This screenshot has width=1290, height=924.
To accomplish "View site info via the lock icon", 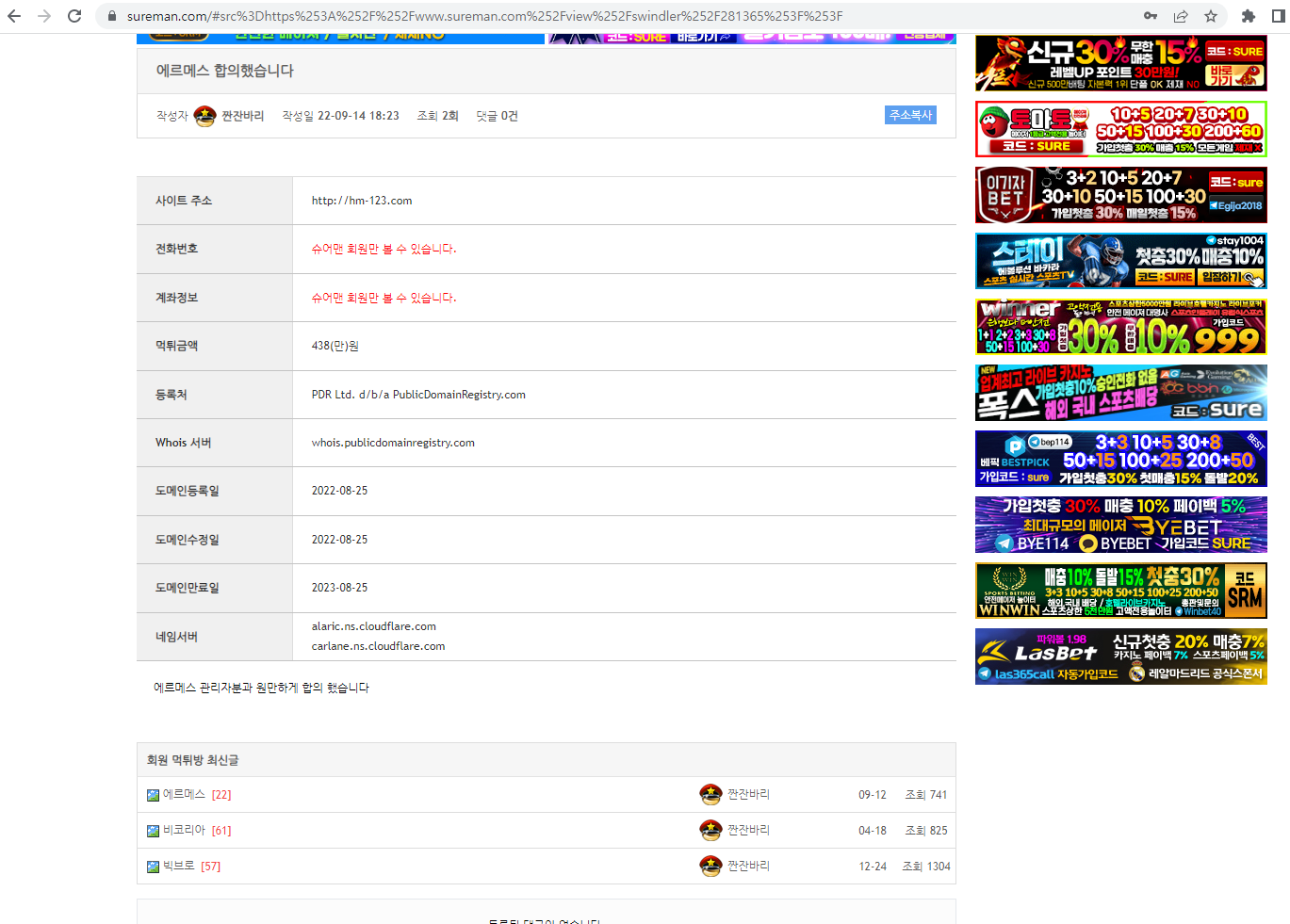I will (112, 16).
